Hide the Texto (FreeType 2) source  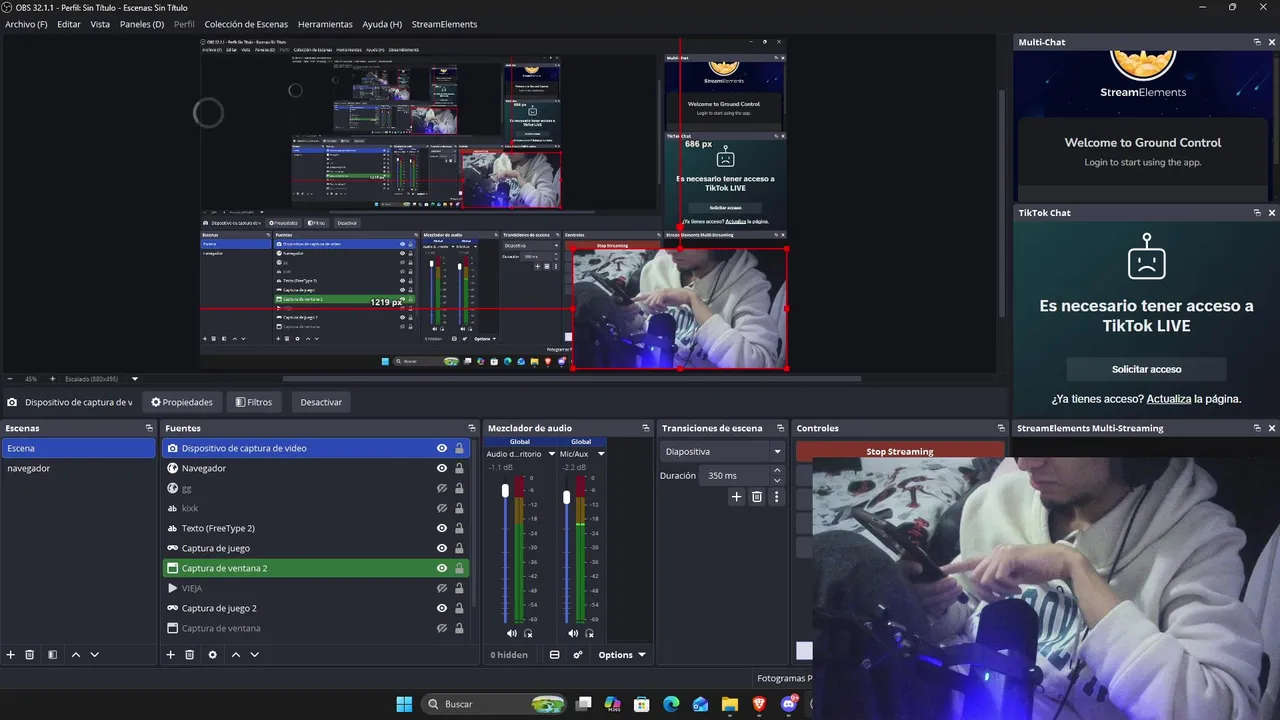[442, 528]
